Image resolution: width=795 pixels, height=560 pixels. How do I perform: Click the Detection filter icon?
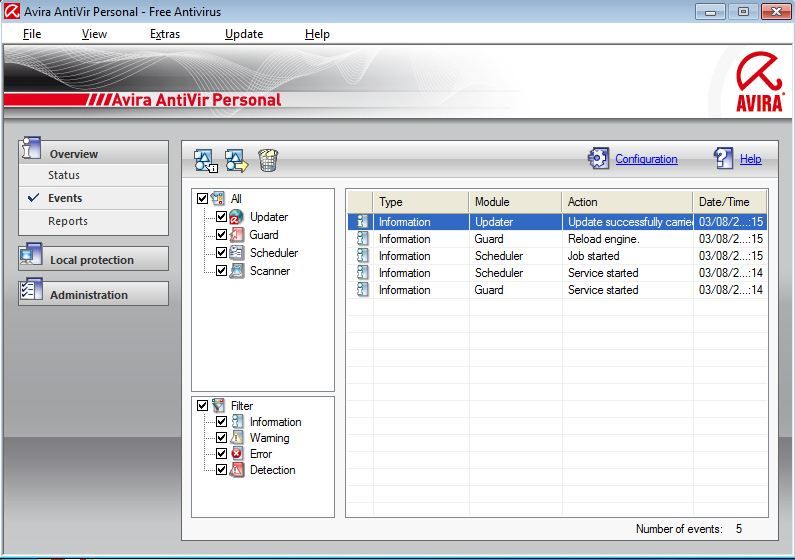(x=237, y=470)
